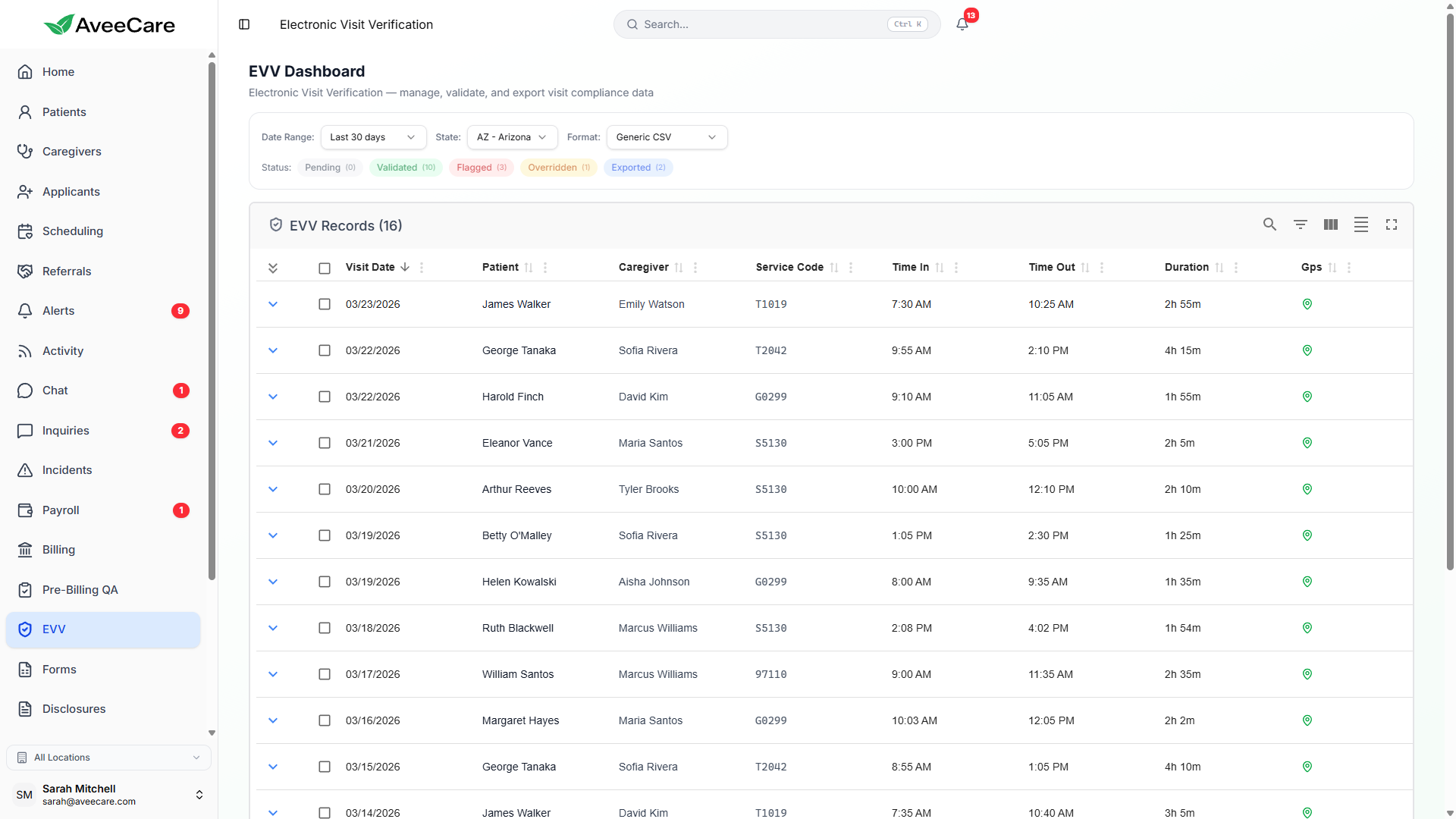1456x819 pixels.
Task: Collapse the sidebar using the panel toggle
Action: point(244,24)
